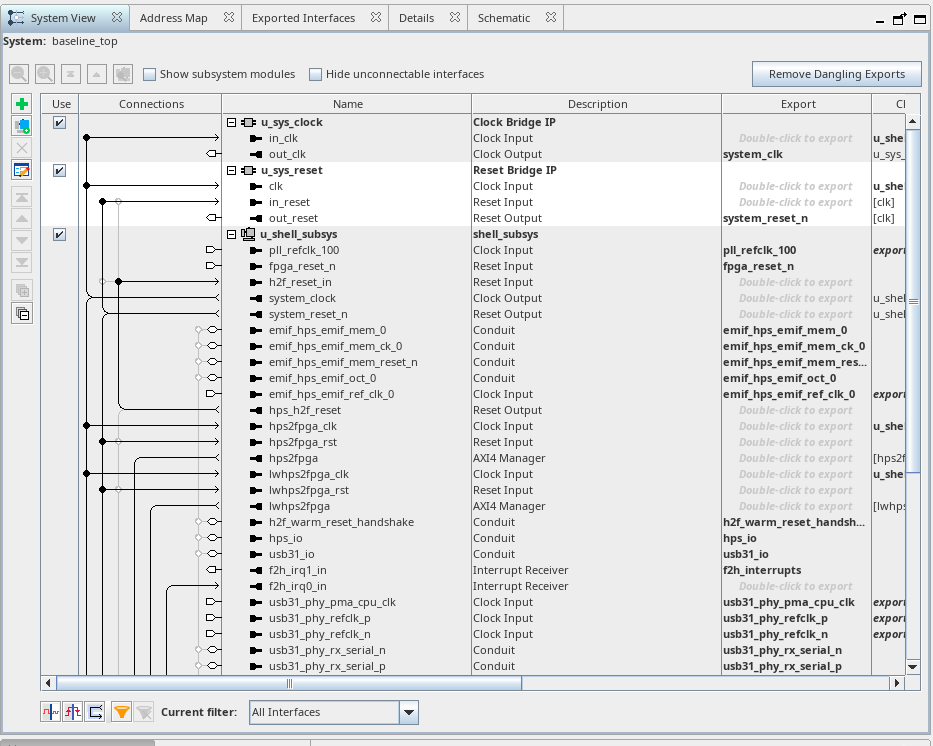Click the expand all stacked-plus icon

point(22,290)
